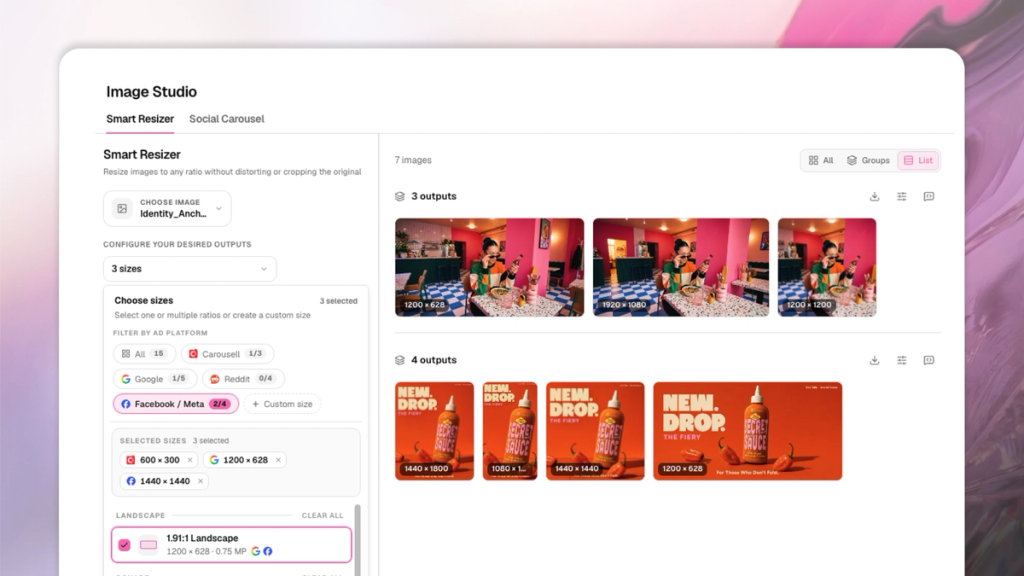Download the 3 outputs group
The width and height of the screenshot is (1024, 576).
click(x=874, y=197)
